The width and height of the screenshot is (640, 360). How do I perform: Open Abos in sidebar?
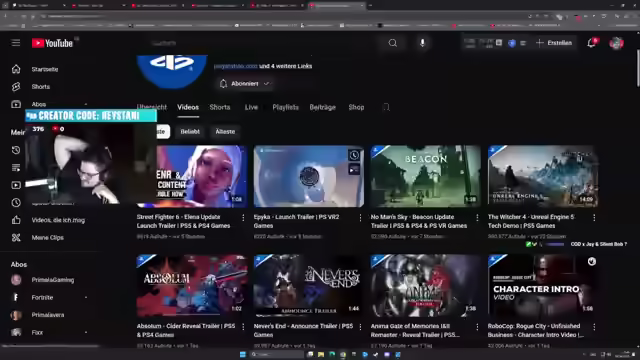coord(39,104)
